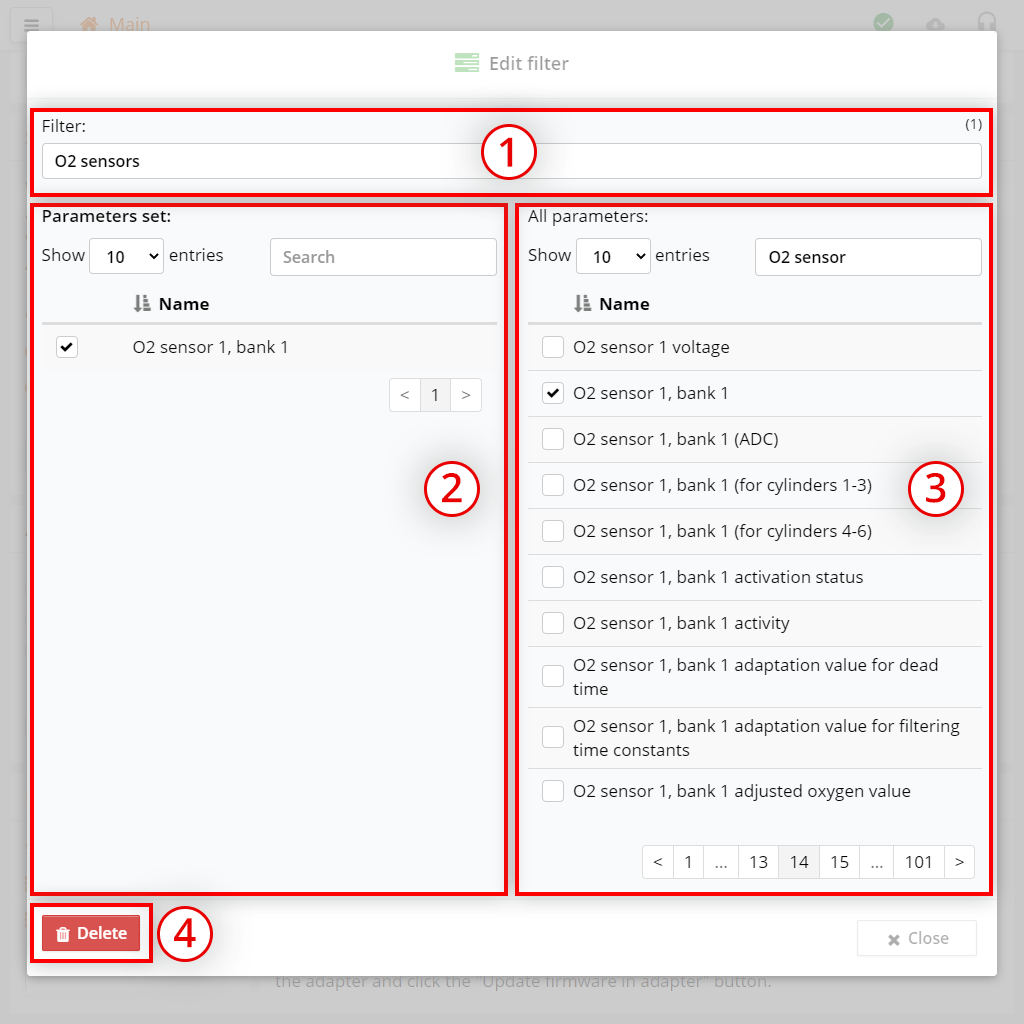
Task: Click the Main home icon
Action: (89, 24)
